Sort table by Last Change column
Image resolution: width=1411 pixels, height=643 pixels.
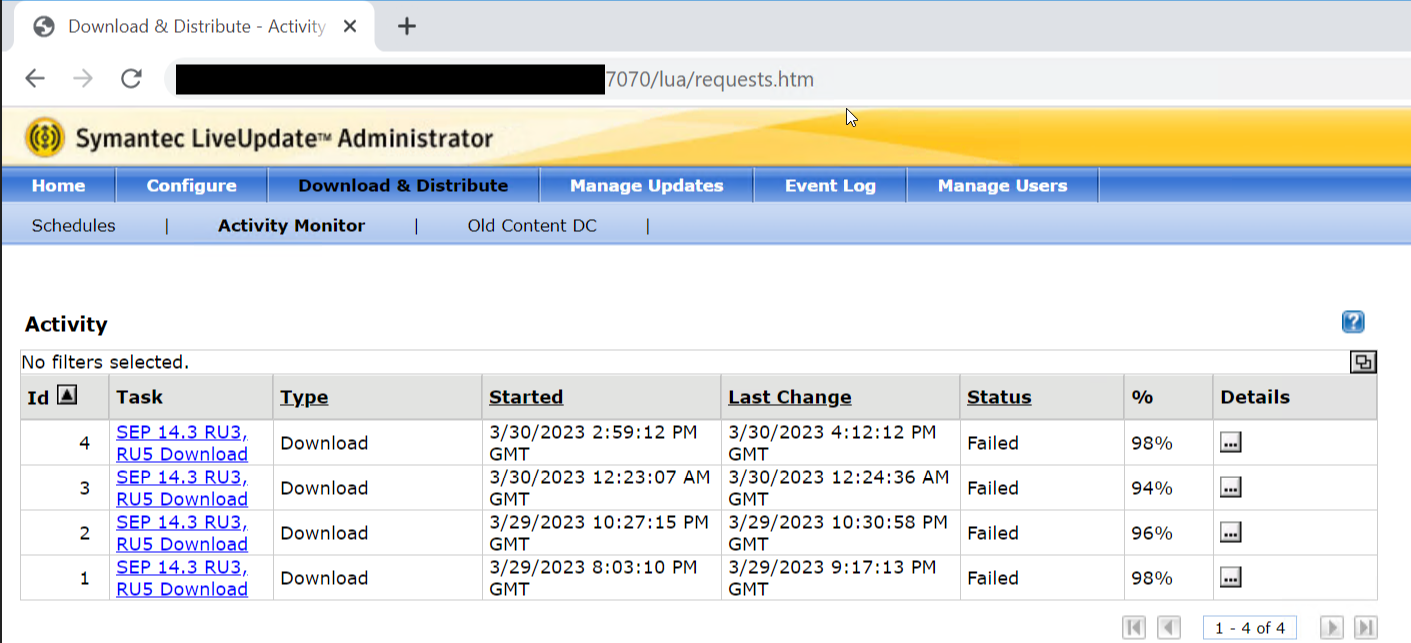click(789, 397)
